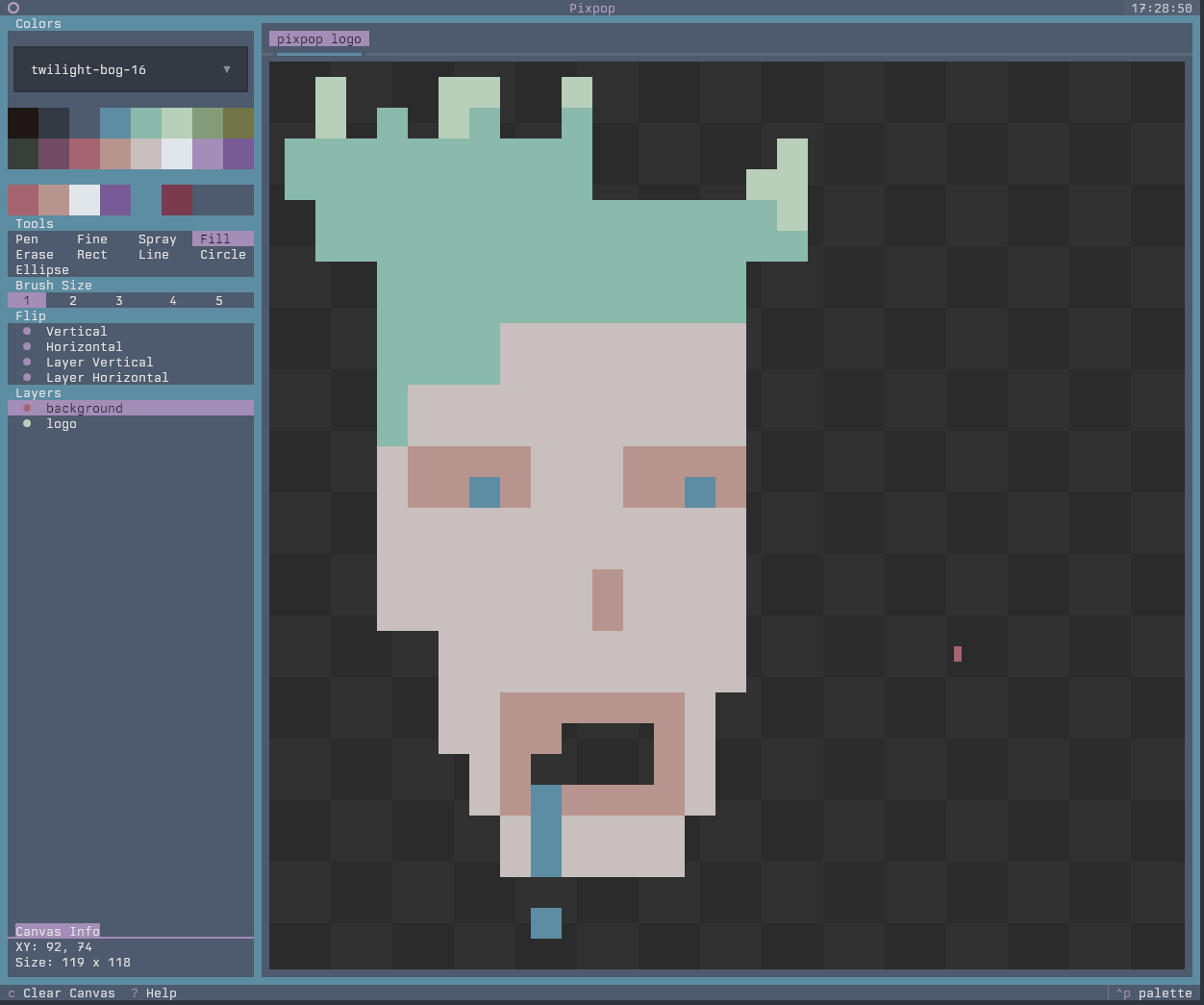This screenshot has width=1204, height=1005.
Task: Choose tan in the recent colors row
Action: [x=54, y=200]
